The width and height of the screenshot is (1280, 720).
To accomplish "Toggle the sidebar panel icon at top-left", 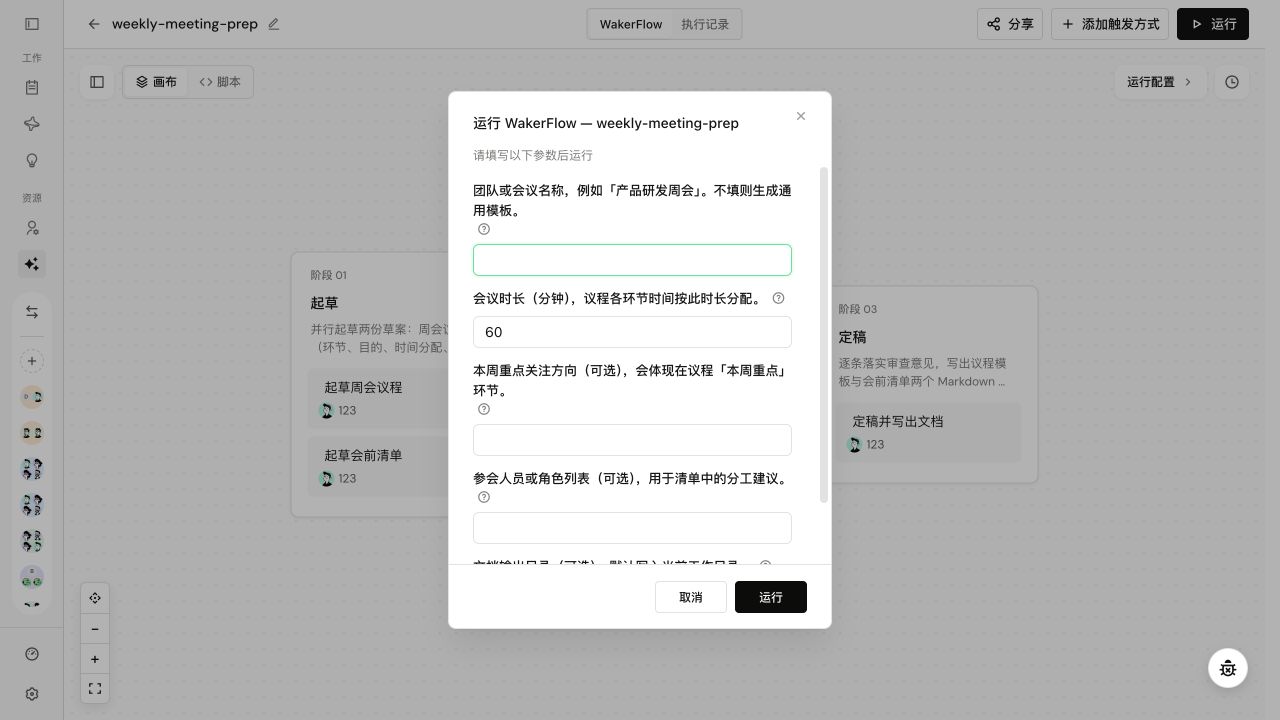I will 32,24.
